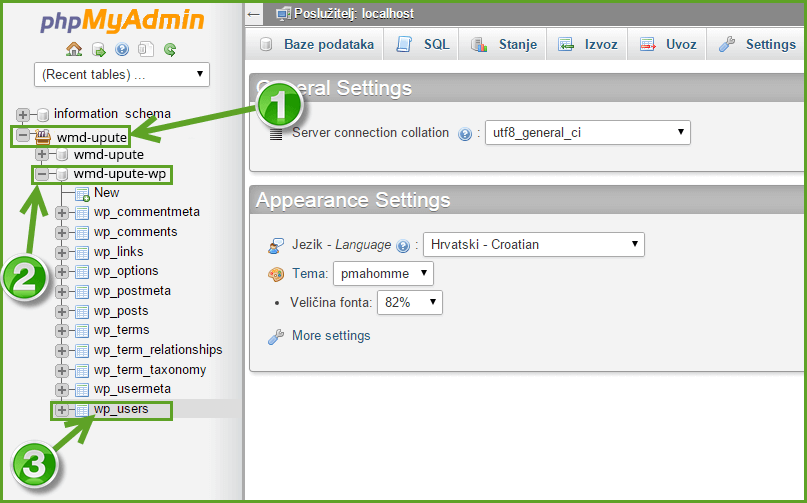Viewport: 807px width, 503px height.
Task: Click help icon next to collation label
Action: click(x=465, y=134)
